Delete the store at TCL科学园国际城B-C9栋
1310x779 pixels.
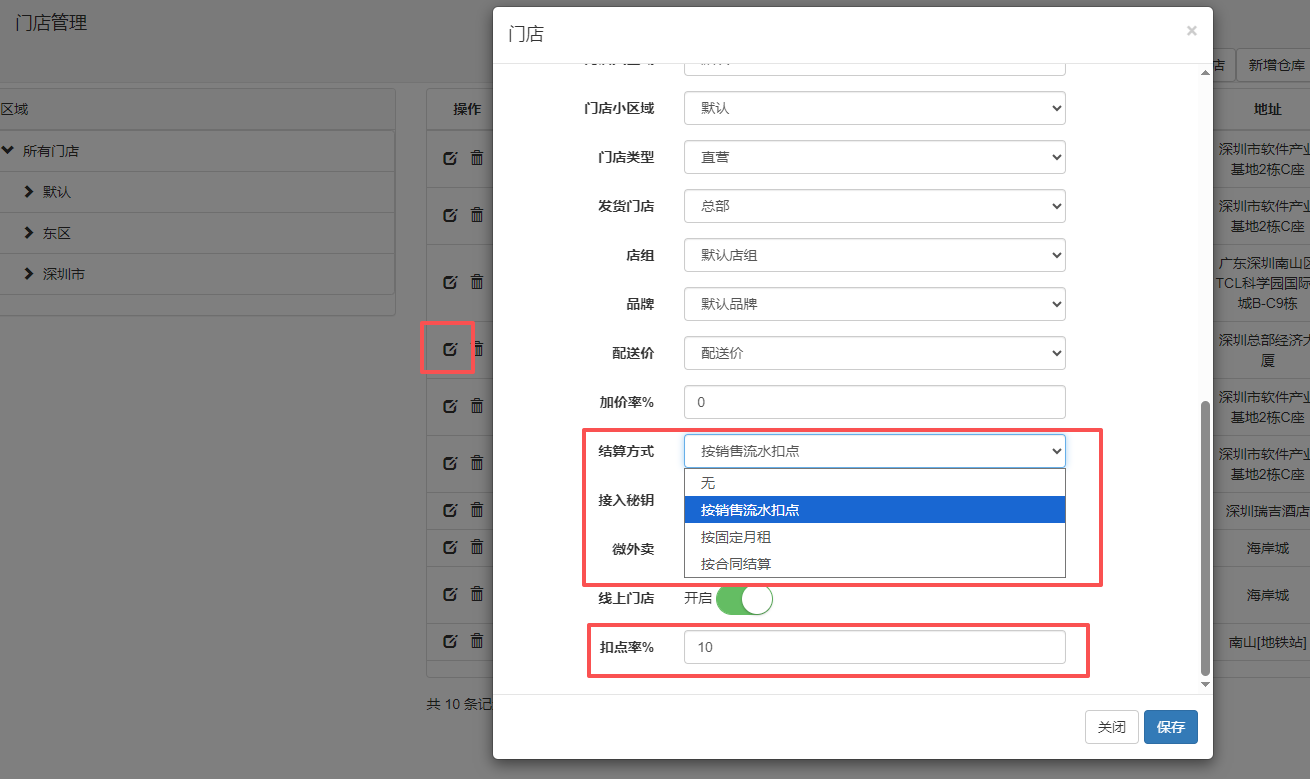tap(477, 282)
